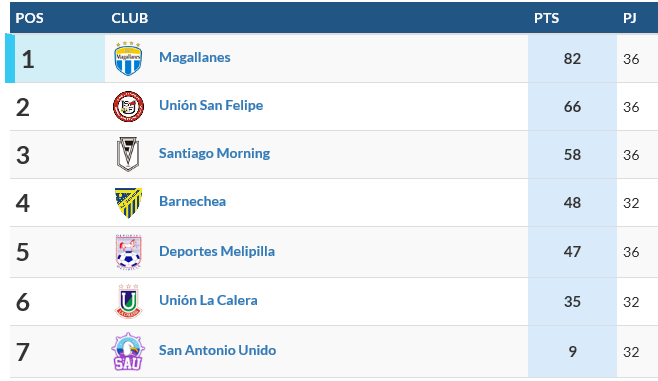This screenshot has width=658, height=381.
Task: Sort table by PTS column header
Action: 546,18
